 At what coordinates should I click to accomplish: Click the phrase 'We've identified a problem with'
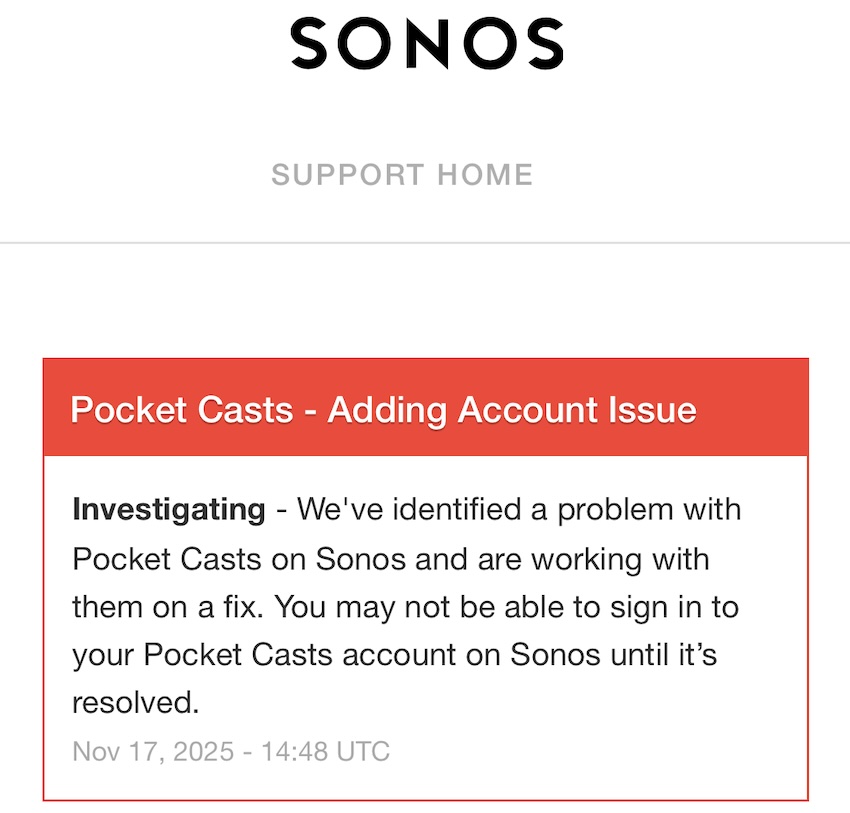(520, 510)
